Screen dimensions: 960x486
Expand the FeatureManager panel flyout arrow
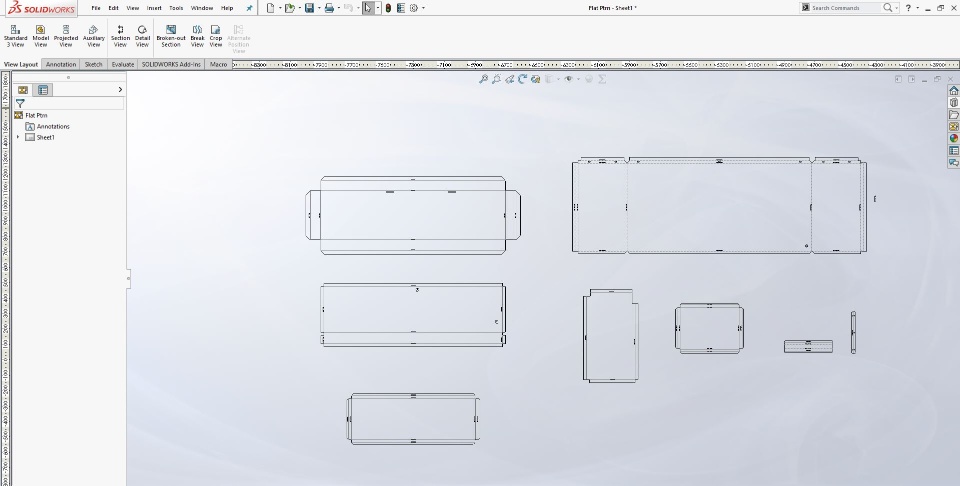120,89
